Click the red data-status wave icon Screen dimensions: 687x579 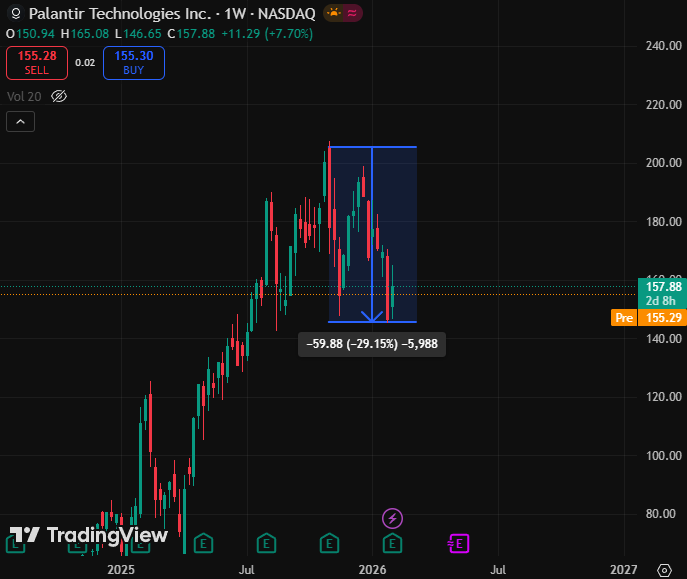pyautogui.click(x=352, y=13)
